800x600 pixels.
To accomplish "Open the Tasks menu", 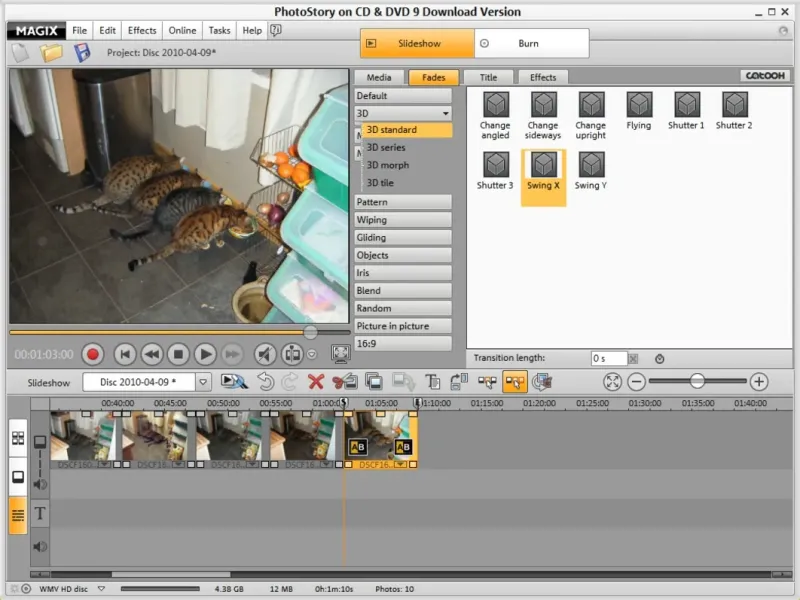I will (x=219, y=31).
